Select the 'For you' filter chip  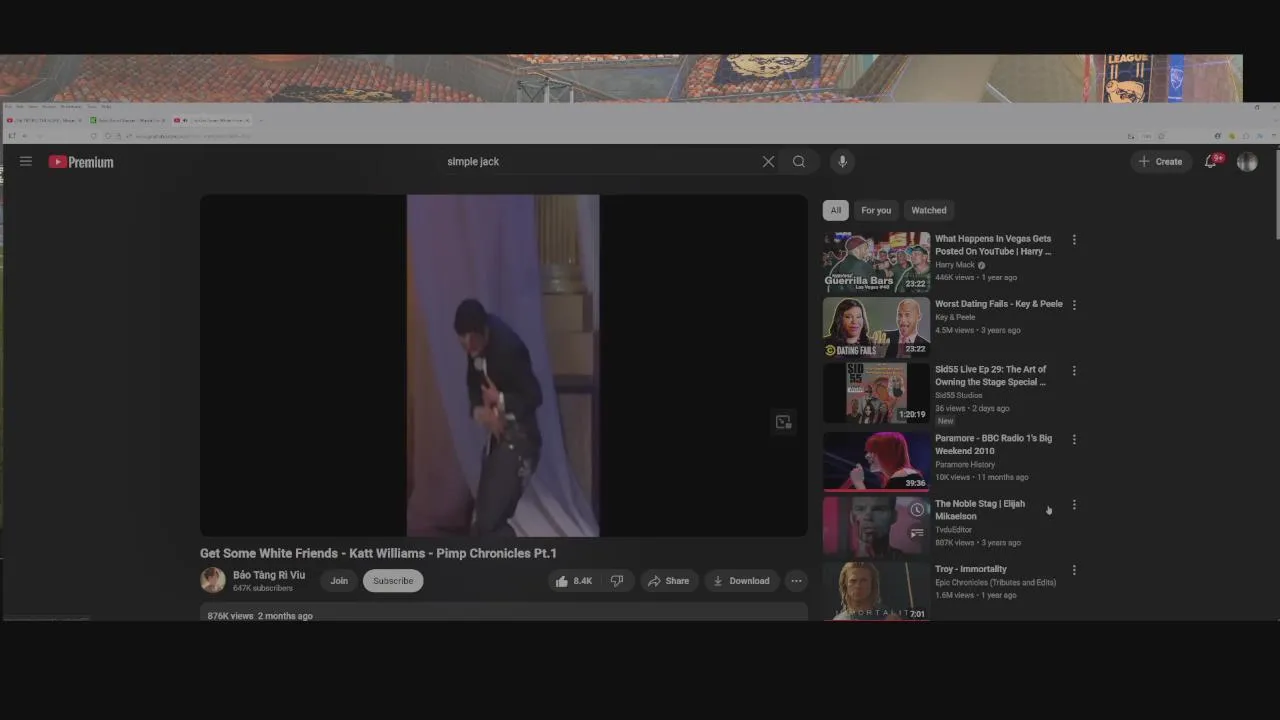pyautogui.click(x=876, y=210)
